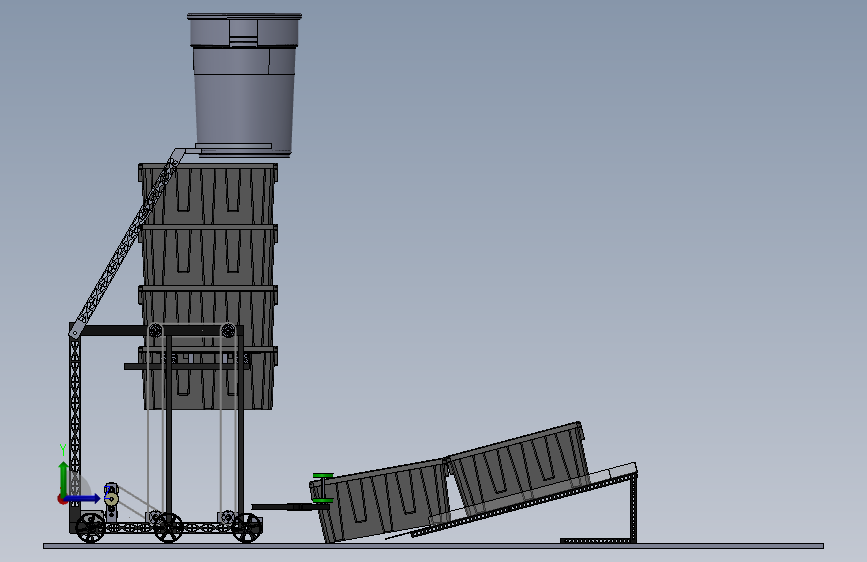This screenshot has height=562, width=867.
Task: Select the horizontal lifting platform under the stack
Action: (187, 366)
